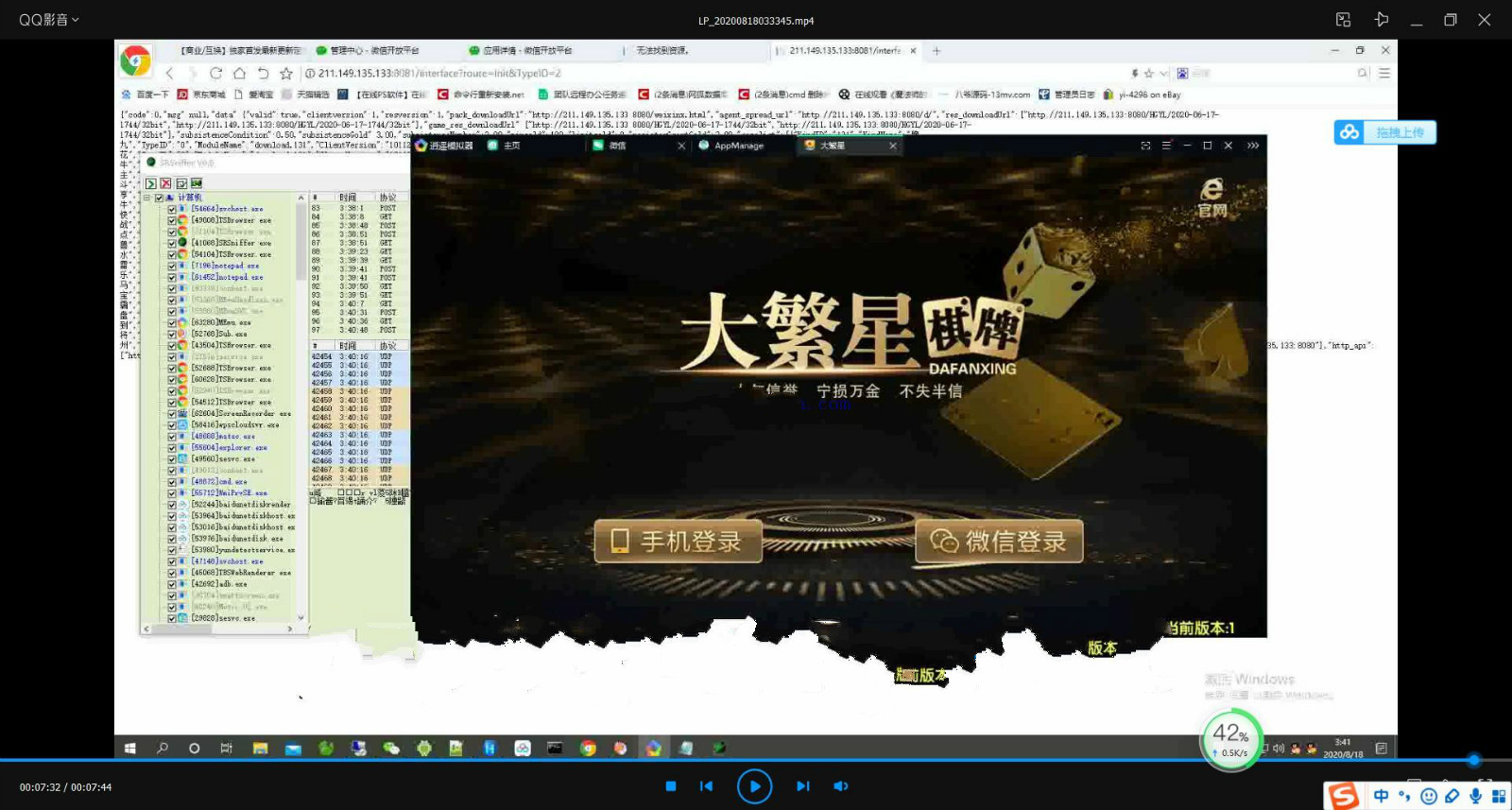1512x810 pixels.
Task: Open the 管理员日志 bookmark
Action: pyautogui.click(x=1066, y=95)
